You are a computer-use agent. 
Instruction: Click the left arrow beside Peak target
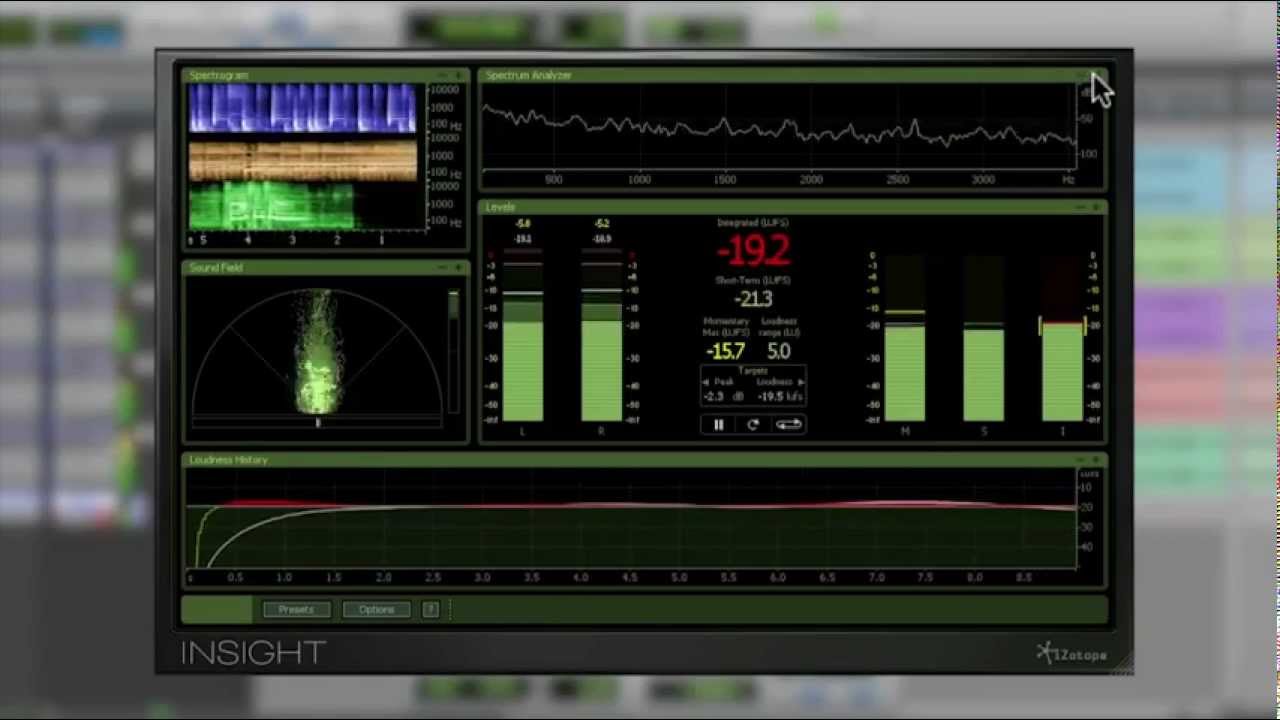coord(706,382)
